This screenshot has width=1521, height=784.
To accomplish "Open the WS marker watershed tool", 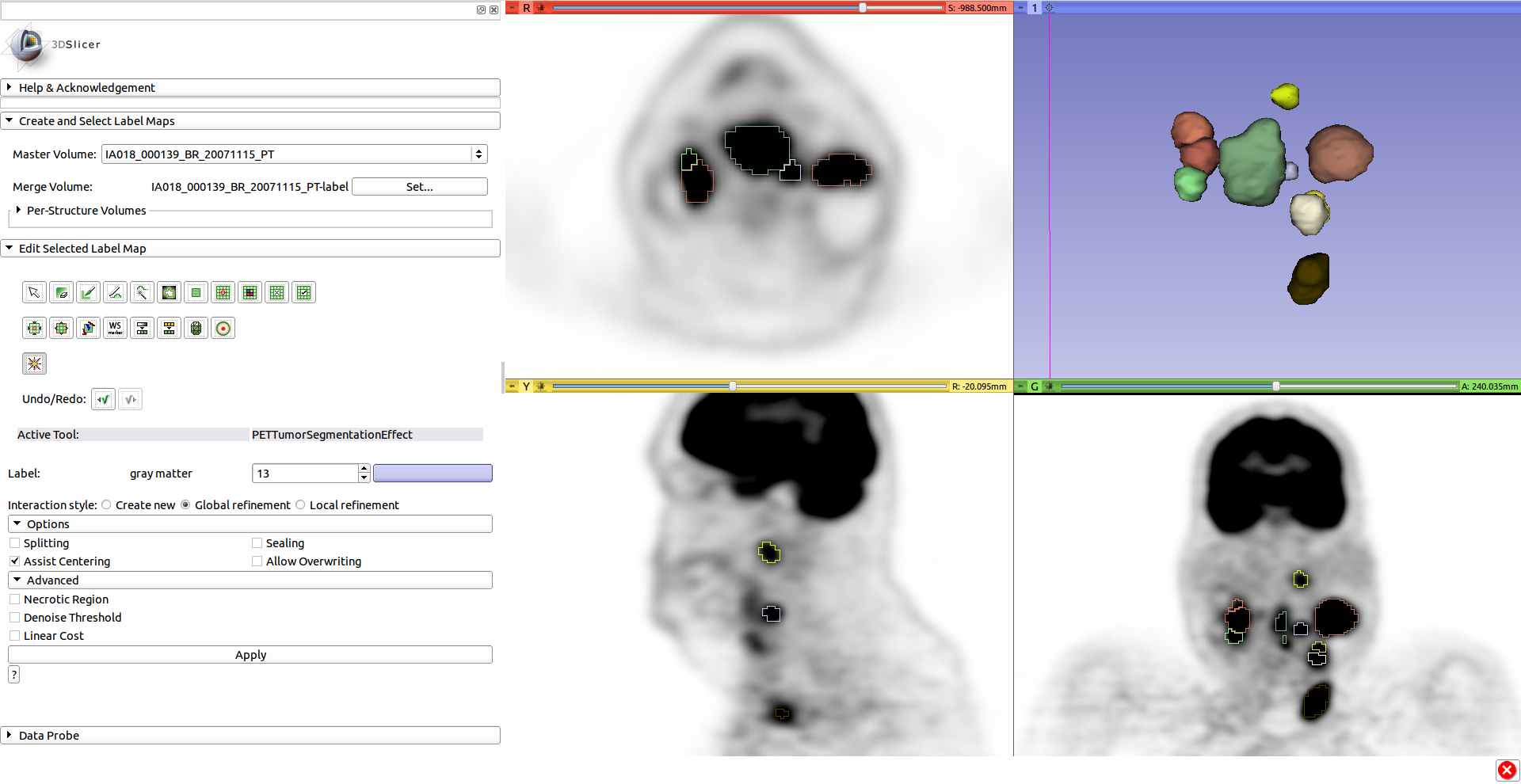I will click(x=116, y=328).
